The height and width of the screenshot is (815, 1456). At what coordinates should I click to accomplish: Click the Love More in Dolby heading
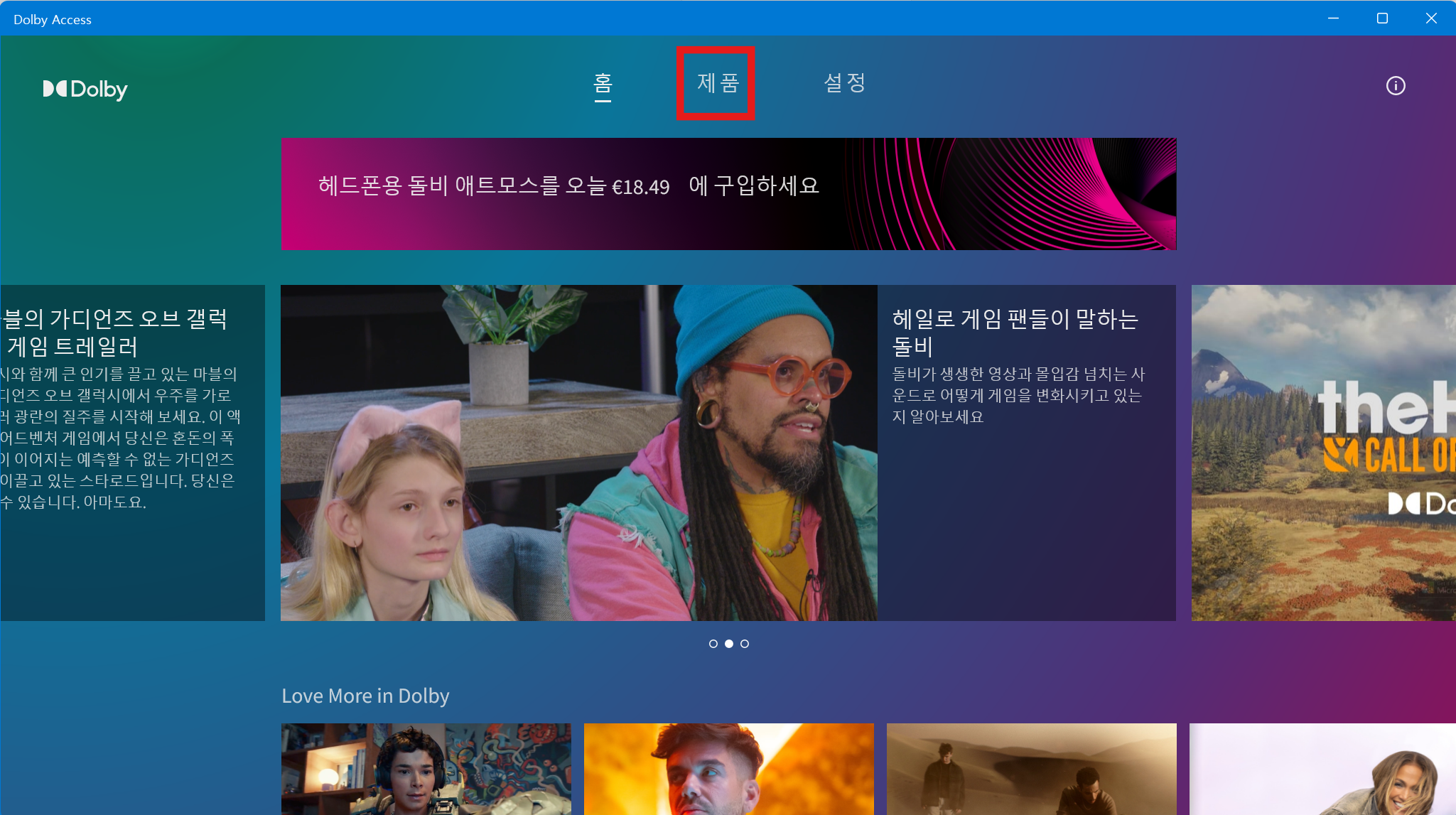click(x=365, y=696)
